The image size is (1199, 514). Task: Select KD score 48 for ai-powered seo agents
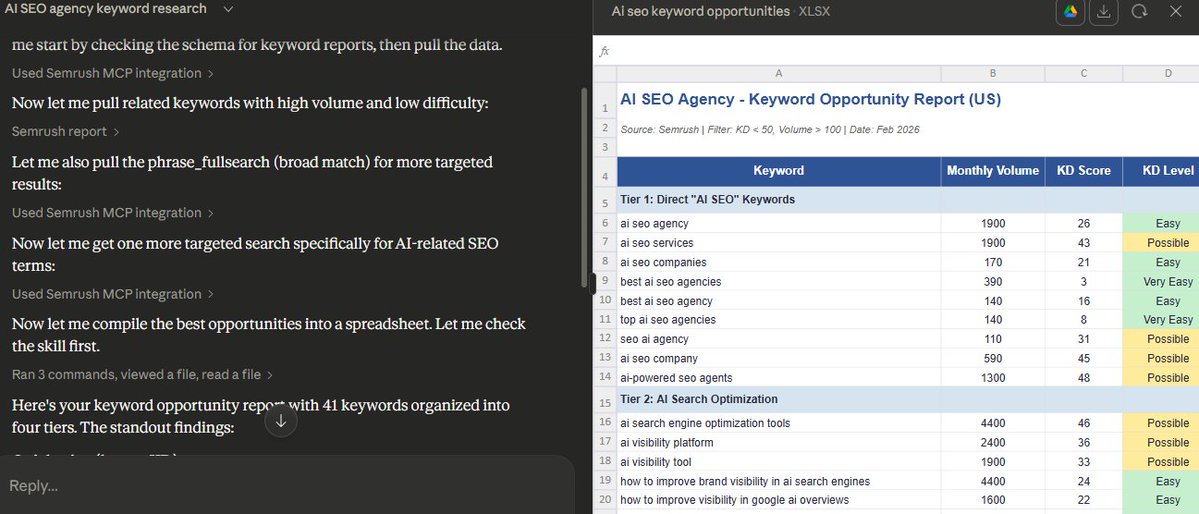point(1084,378)
